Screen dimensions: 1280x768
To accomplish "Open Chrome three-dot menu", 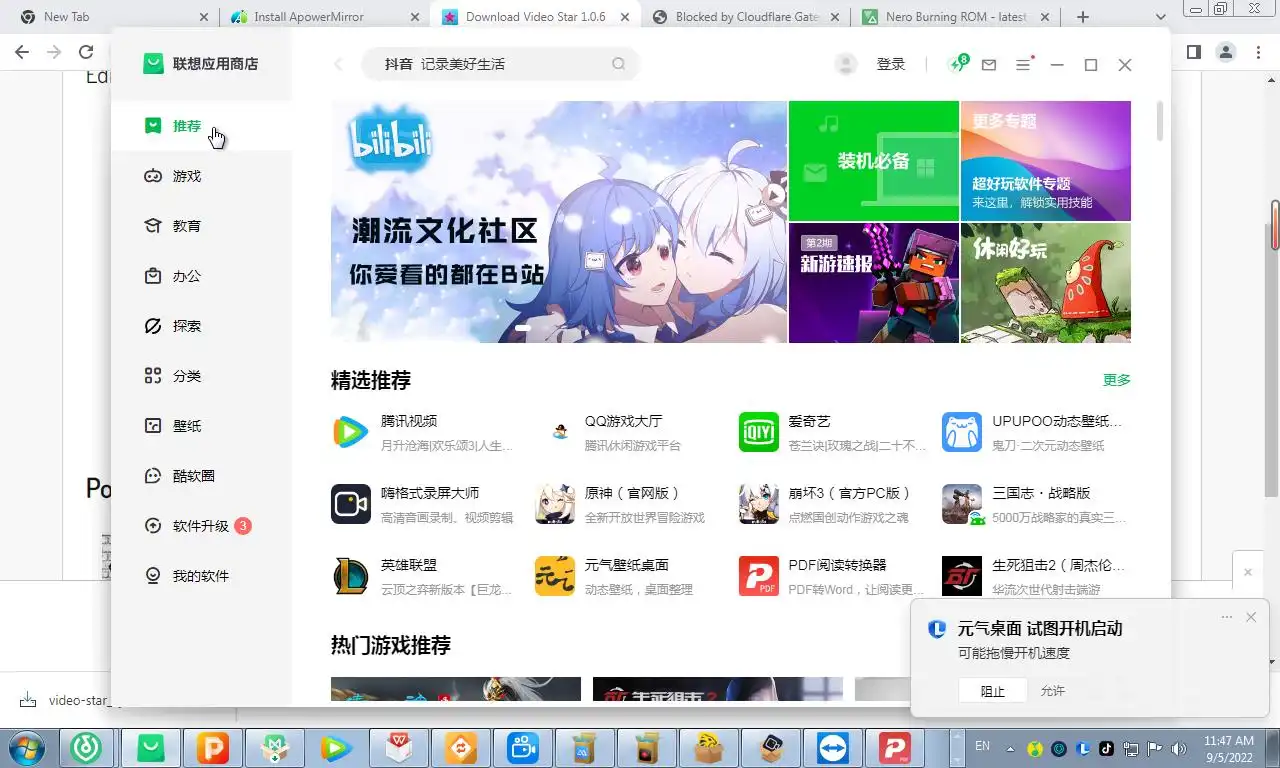I will 1258,52.
